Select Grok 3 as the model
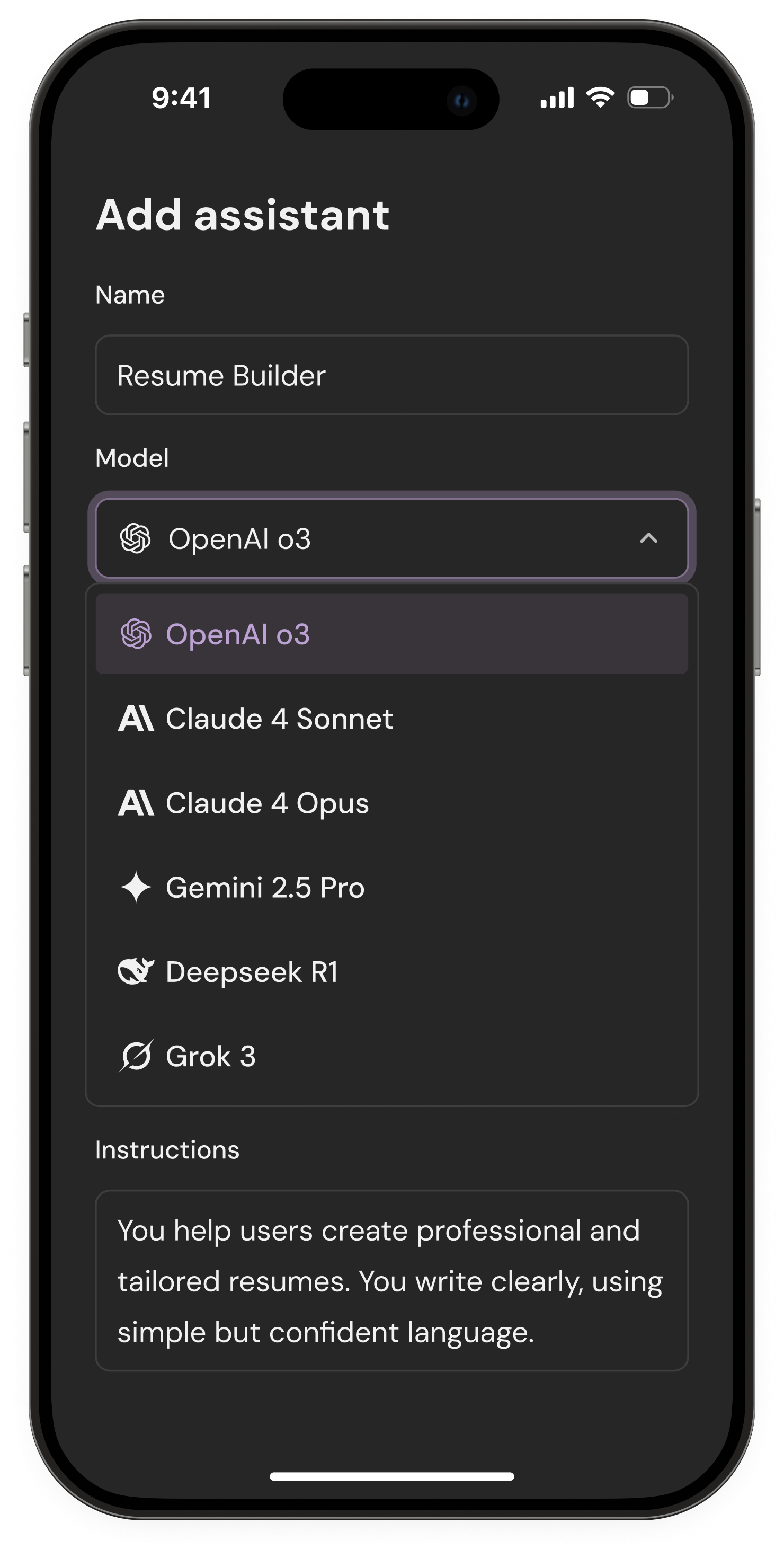The height and width of the screenshot is (1558, 784). click(x=391, y=1056)
